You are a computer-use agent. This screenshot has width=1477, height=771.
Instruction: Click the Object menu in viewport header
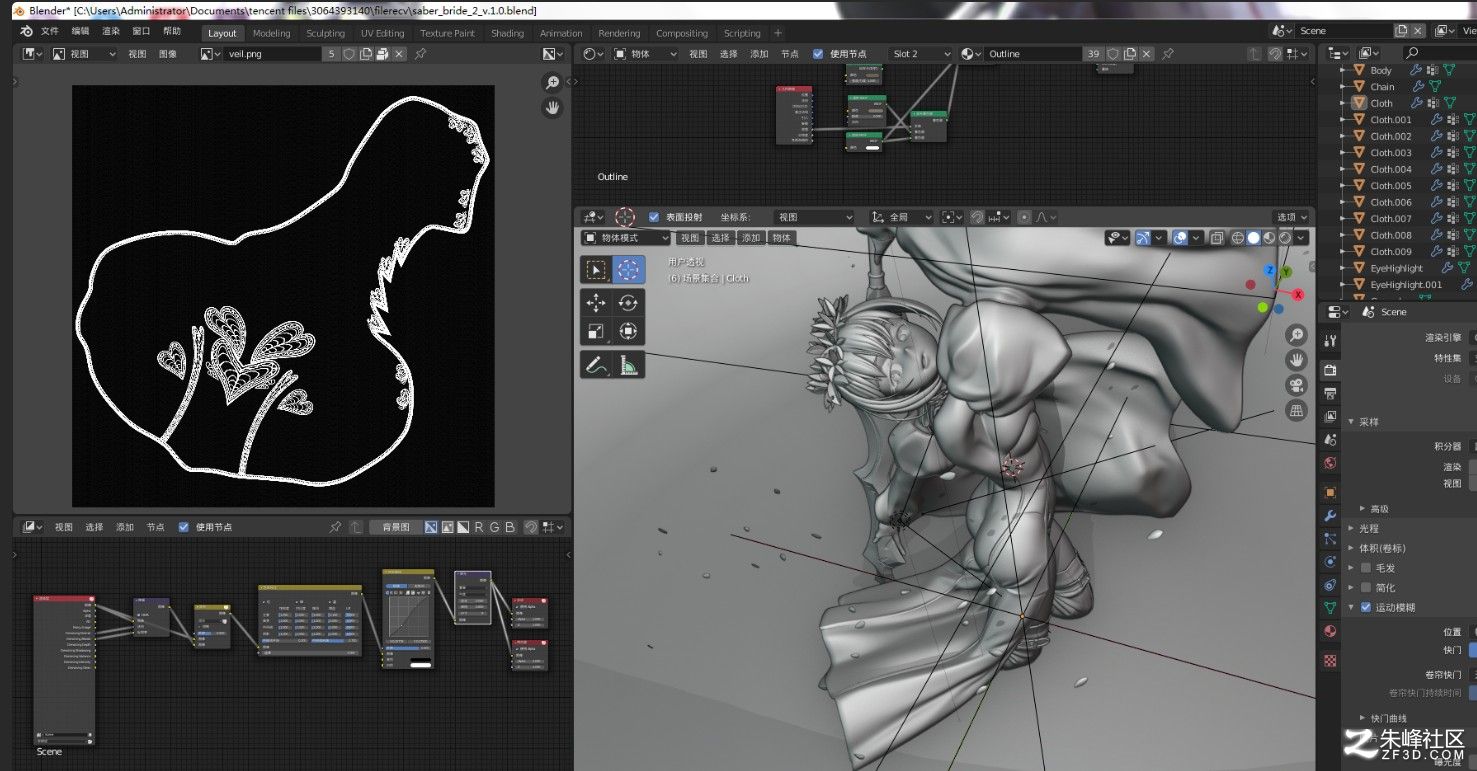click(781, 238)
